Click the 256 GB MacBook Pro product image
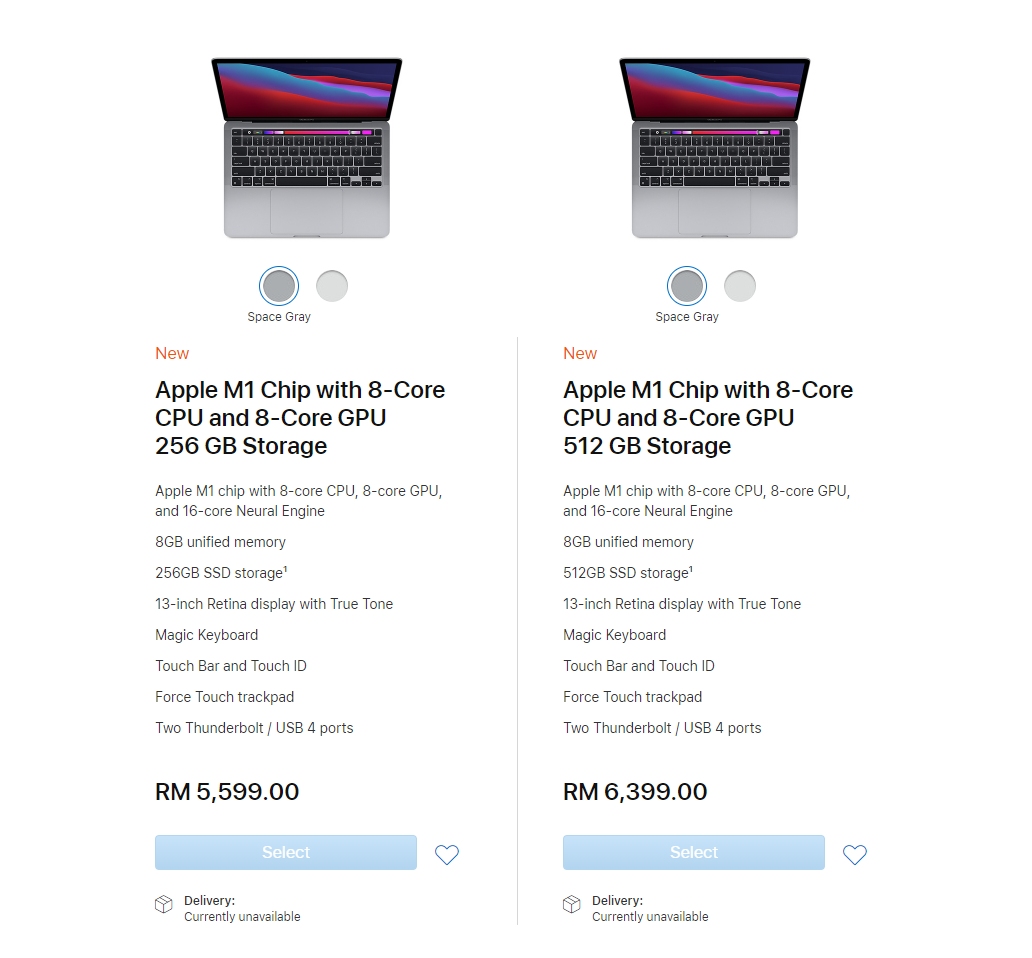Screen dimensions: 1032x958 click(306, 148)
